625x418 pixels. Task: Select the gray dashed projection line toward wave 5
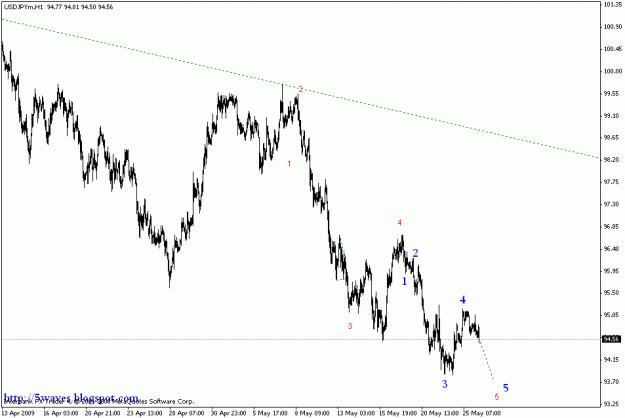pos(487,361)
